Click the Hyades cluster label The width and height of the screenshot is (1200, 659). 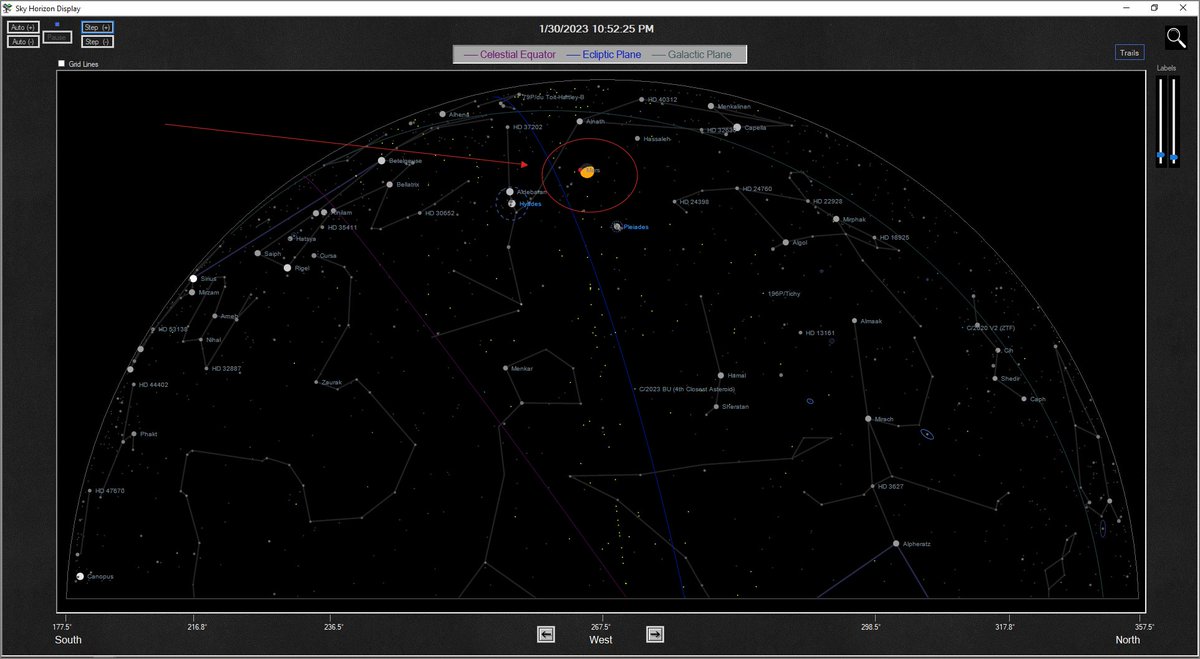pyautogui.click(x=530, y=203)
